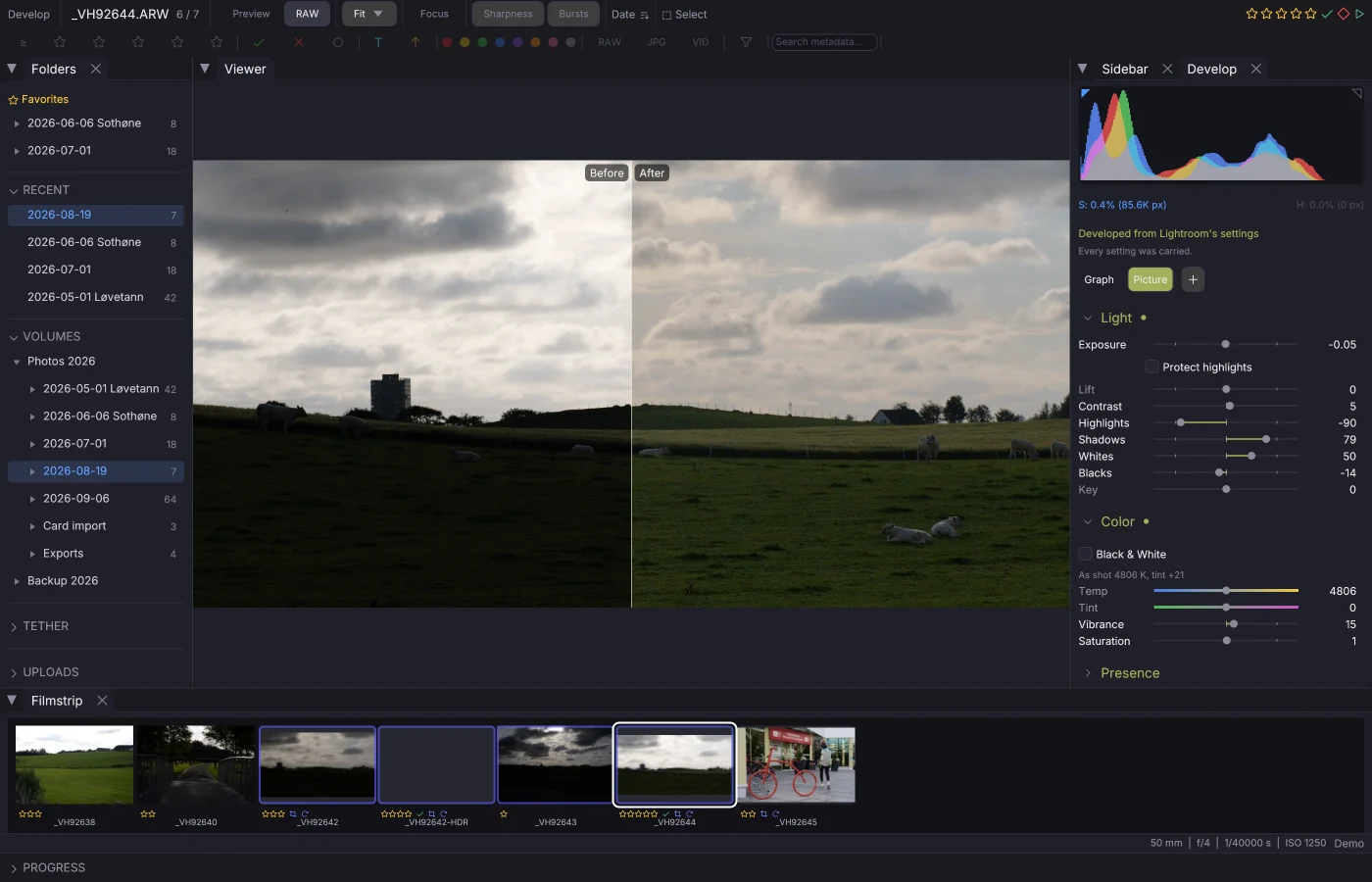Click the Search metadata field
The image size is (1372, 882).
click(x=824, y=42)
